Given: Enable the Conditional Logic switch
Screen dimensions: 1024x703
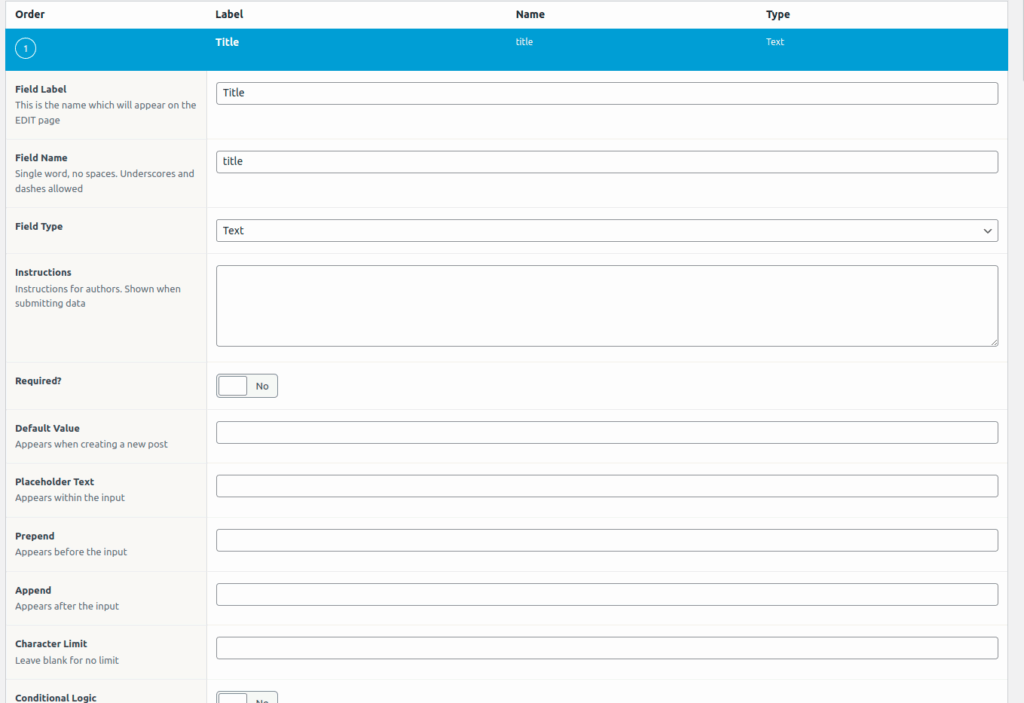Looking at the screenshot, I should pos(247,698).
